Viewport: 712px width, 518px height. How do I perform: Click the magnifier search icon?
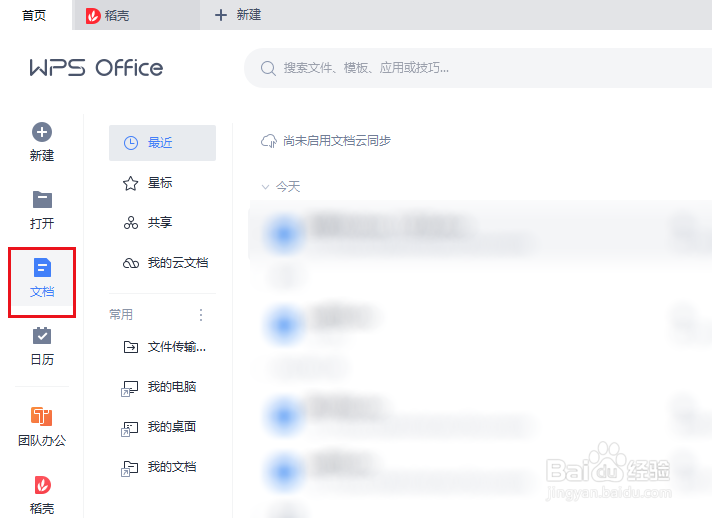[x=268, y=68]
